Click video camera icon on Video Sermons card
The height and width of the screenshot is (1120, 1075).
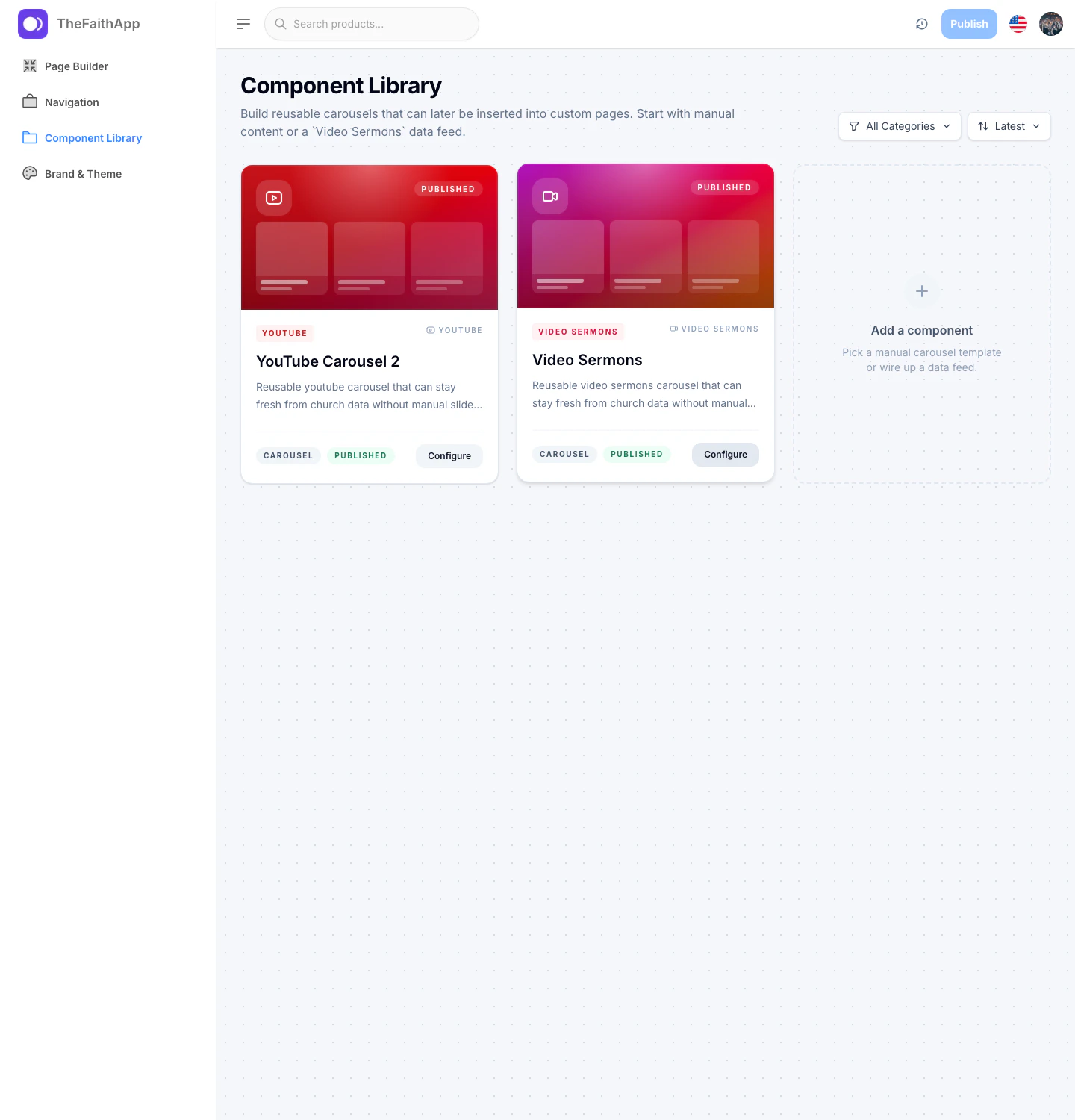click(550, 196)
